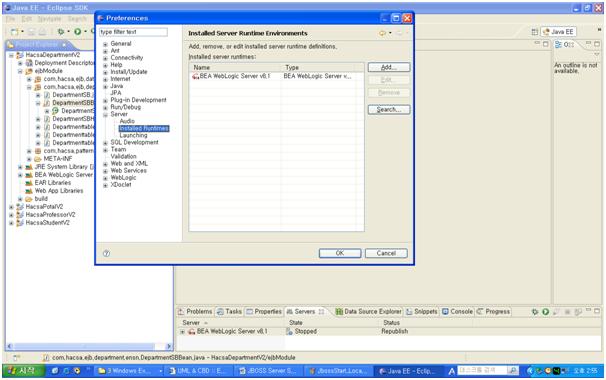Click the Cancel button

pos(386,253)
